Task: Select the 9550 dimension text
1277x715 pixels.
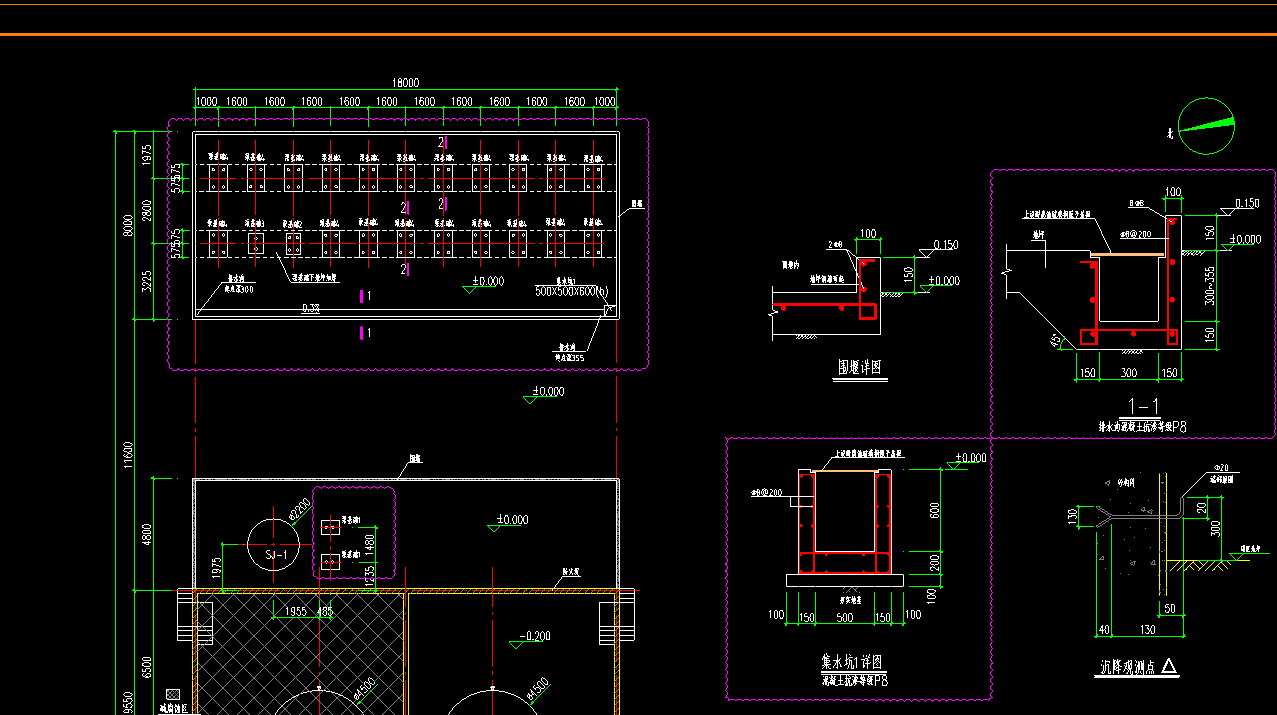Action: tap(127, 703)
